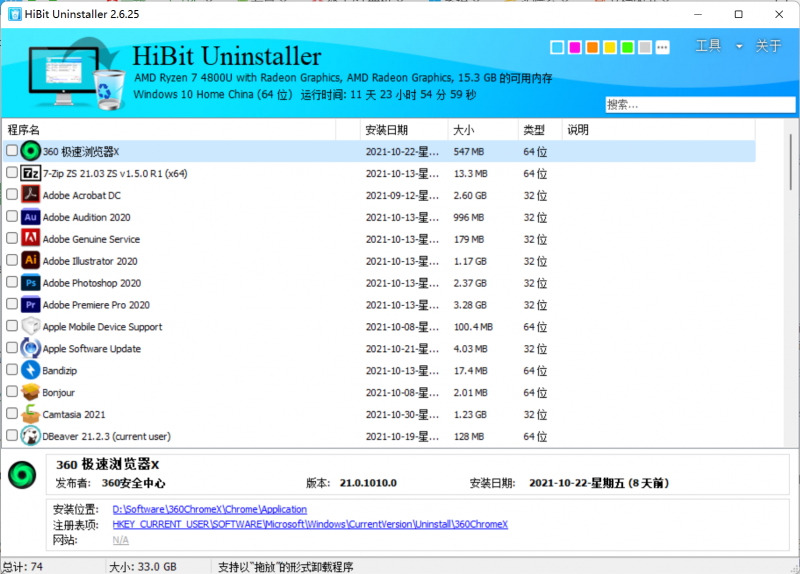This screenshot has width=800, height=574.
Task: Select the Apple Software Update row
Action: (x=379, y=348)
